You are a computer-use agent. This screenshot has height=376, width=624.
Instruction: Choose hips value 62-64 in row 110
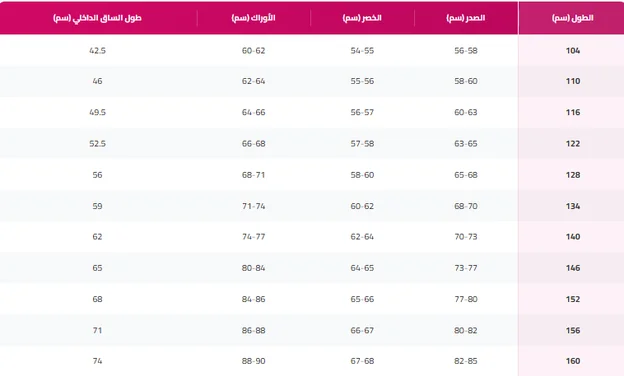click(x=254, y=81)
